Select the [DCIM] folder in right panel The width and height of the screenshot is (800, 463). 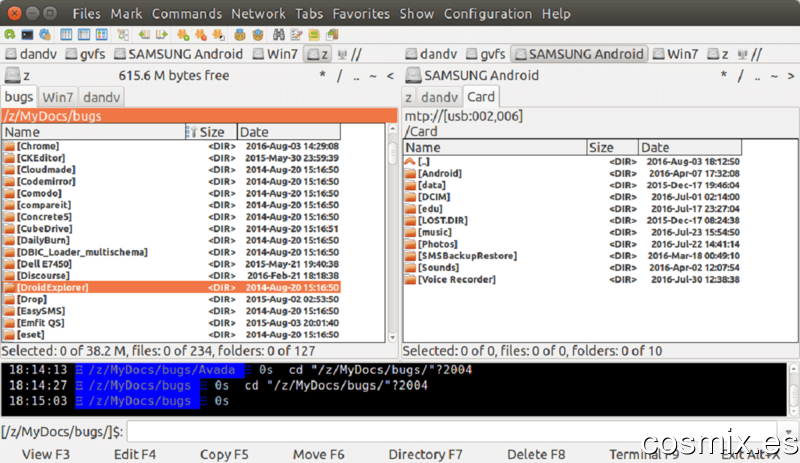pyautogui.click(x=572, y=197)
